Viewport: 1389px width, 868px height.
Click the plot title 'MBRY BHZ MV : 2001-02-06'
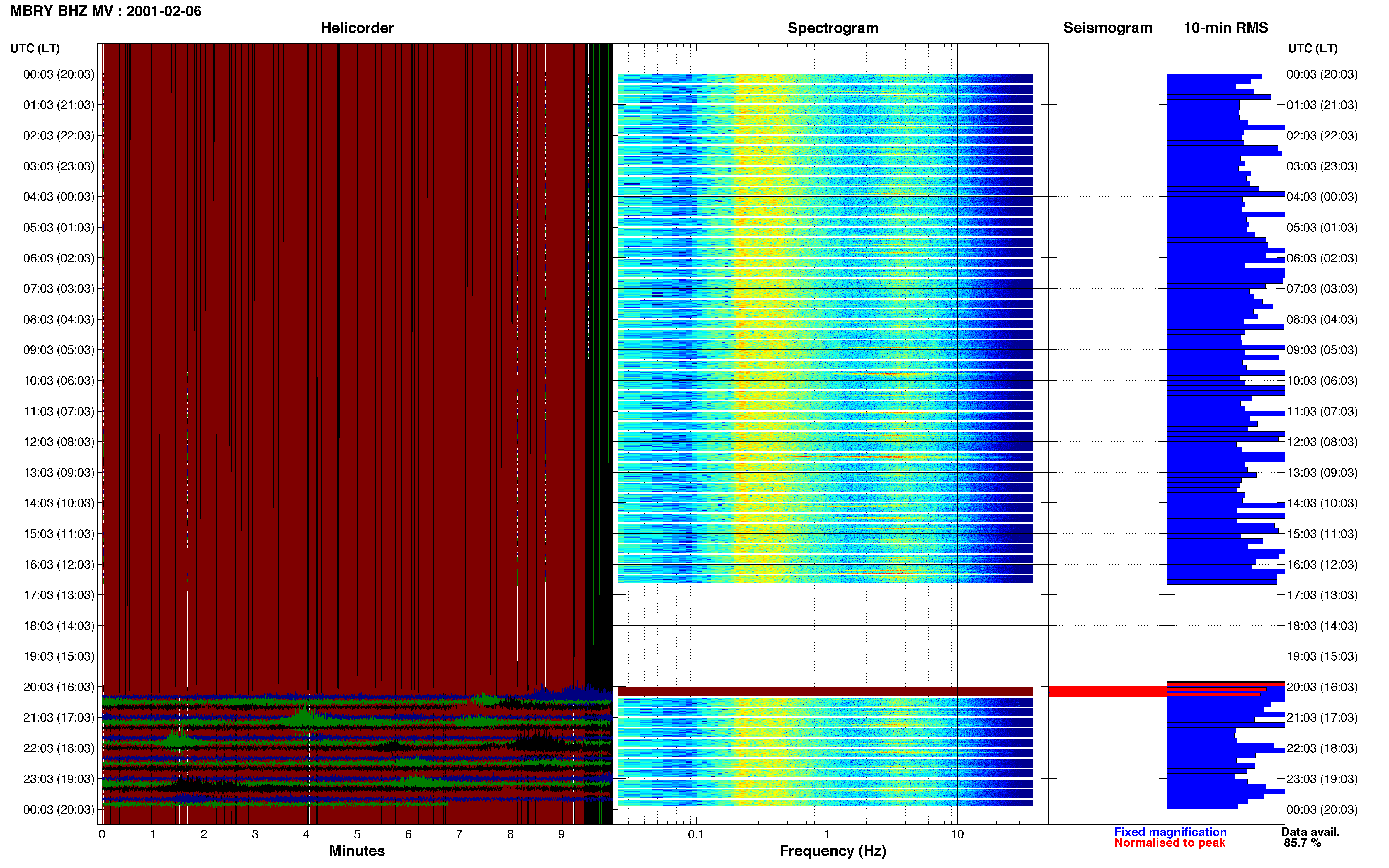pyautogui.click(x=106, y=11)
